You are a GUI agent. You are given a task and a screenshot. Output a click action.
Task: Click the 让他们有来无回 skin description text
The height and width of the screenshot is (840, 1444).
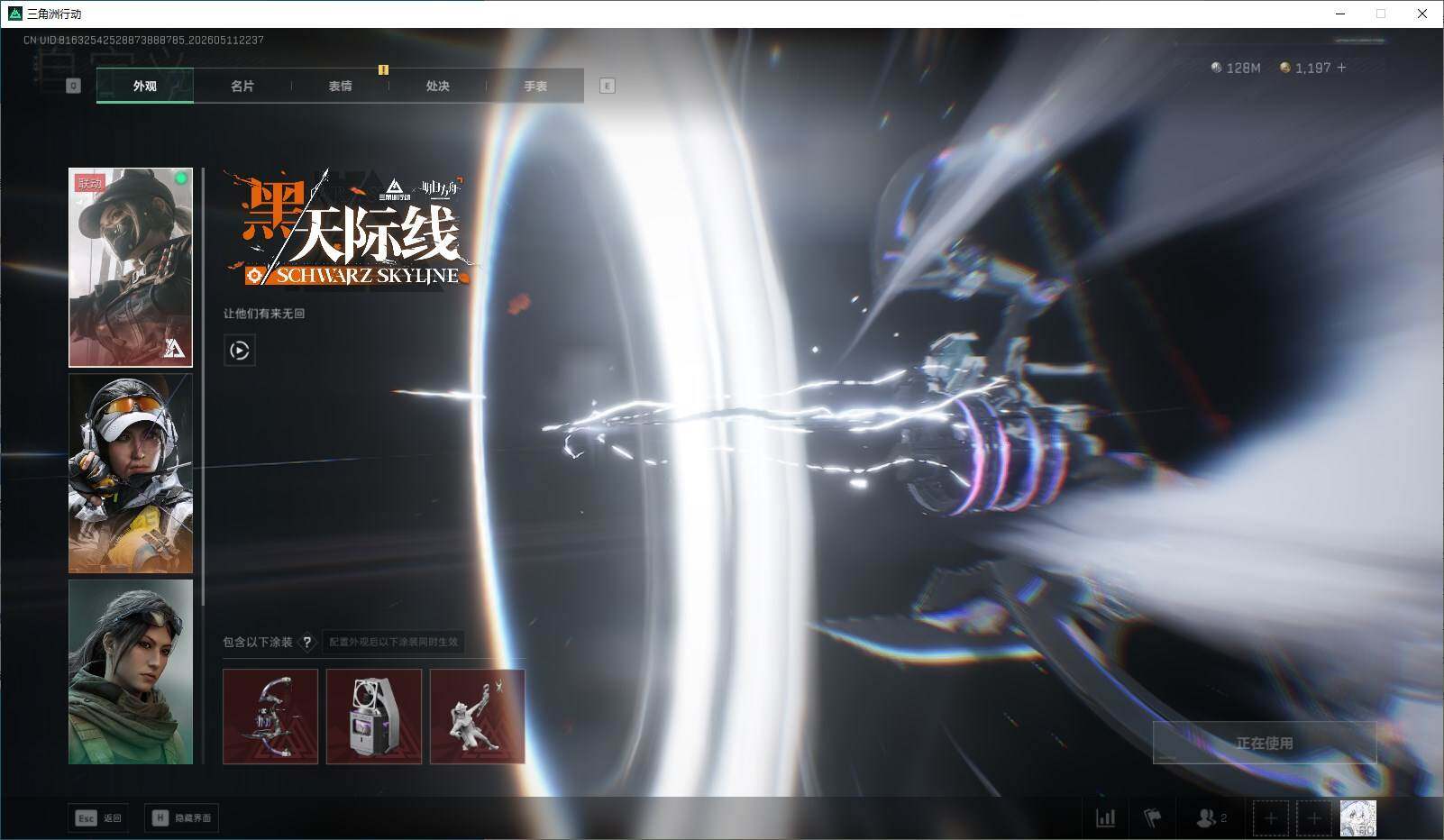(264, 314)
